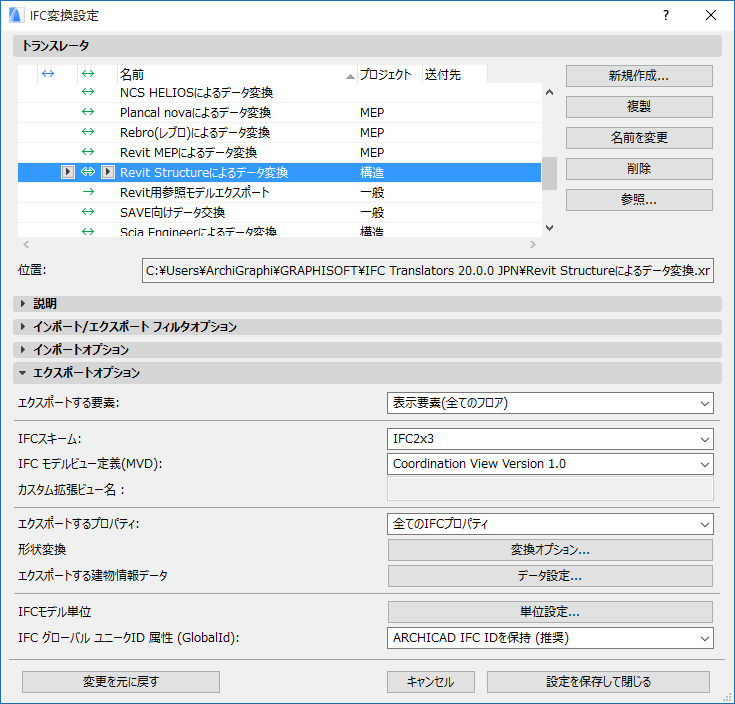This screenshot has height=704, width=735.
Task: Open データ設定... button
Action: [550, 576]
